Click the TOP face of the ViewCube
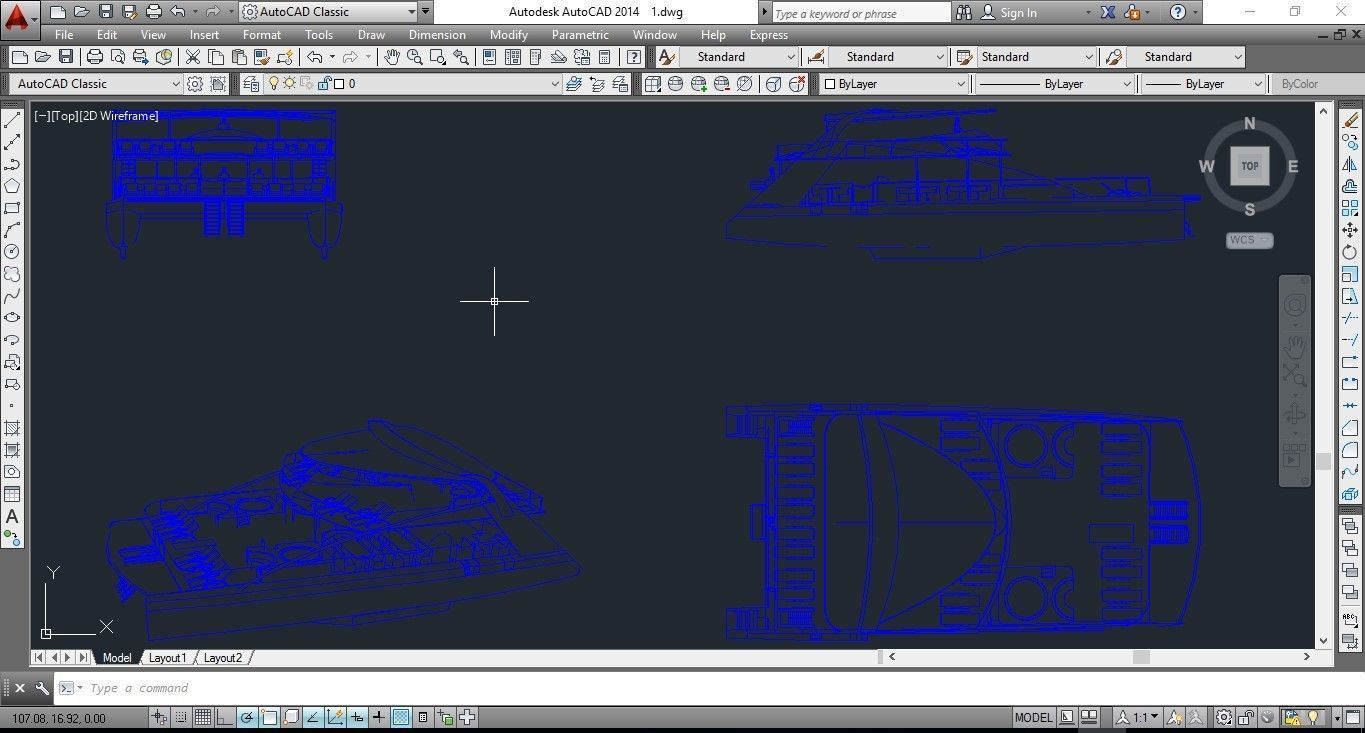 pyautogui.click(x=1249, y=166)
